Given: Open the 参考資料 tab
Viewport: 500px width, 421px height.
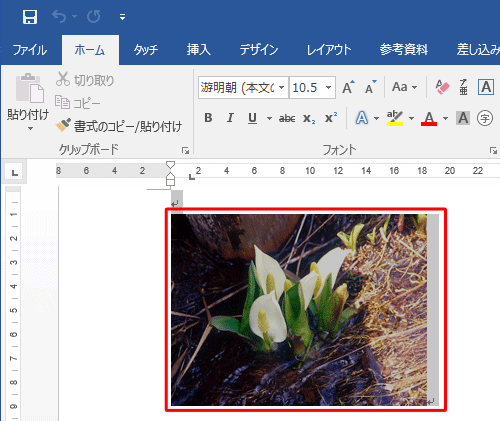Looking at the screenshot, I should [x=404, y=50].
